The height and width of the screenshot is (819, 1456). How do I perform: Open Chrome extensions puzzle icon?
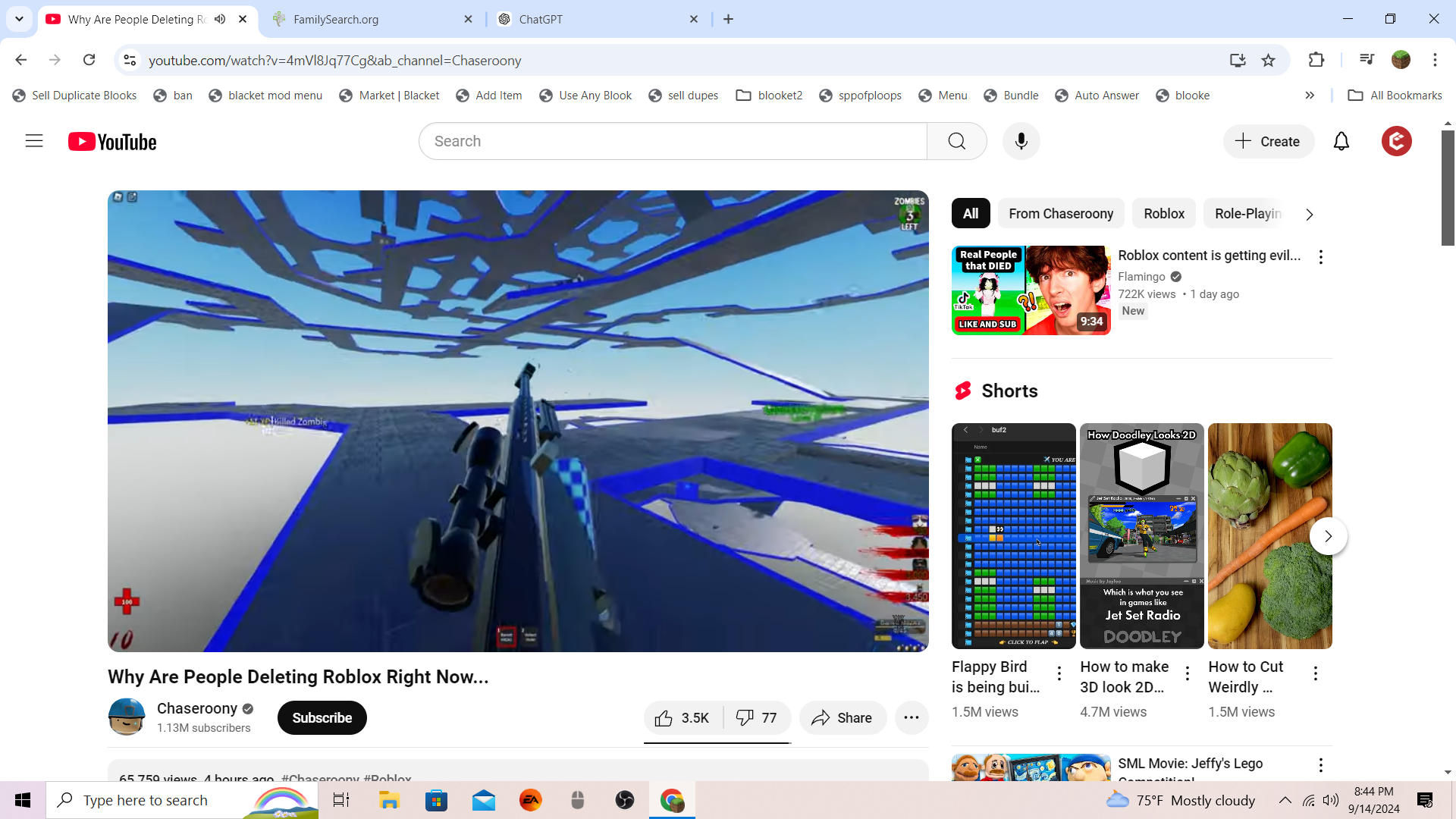tap(1316, 60)
